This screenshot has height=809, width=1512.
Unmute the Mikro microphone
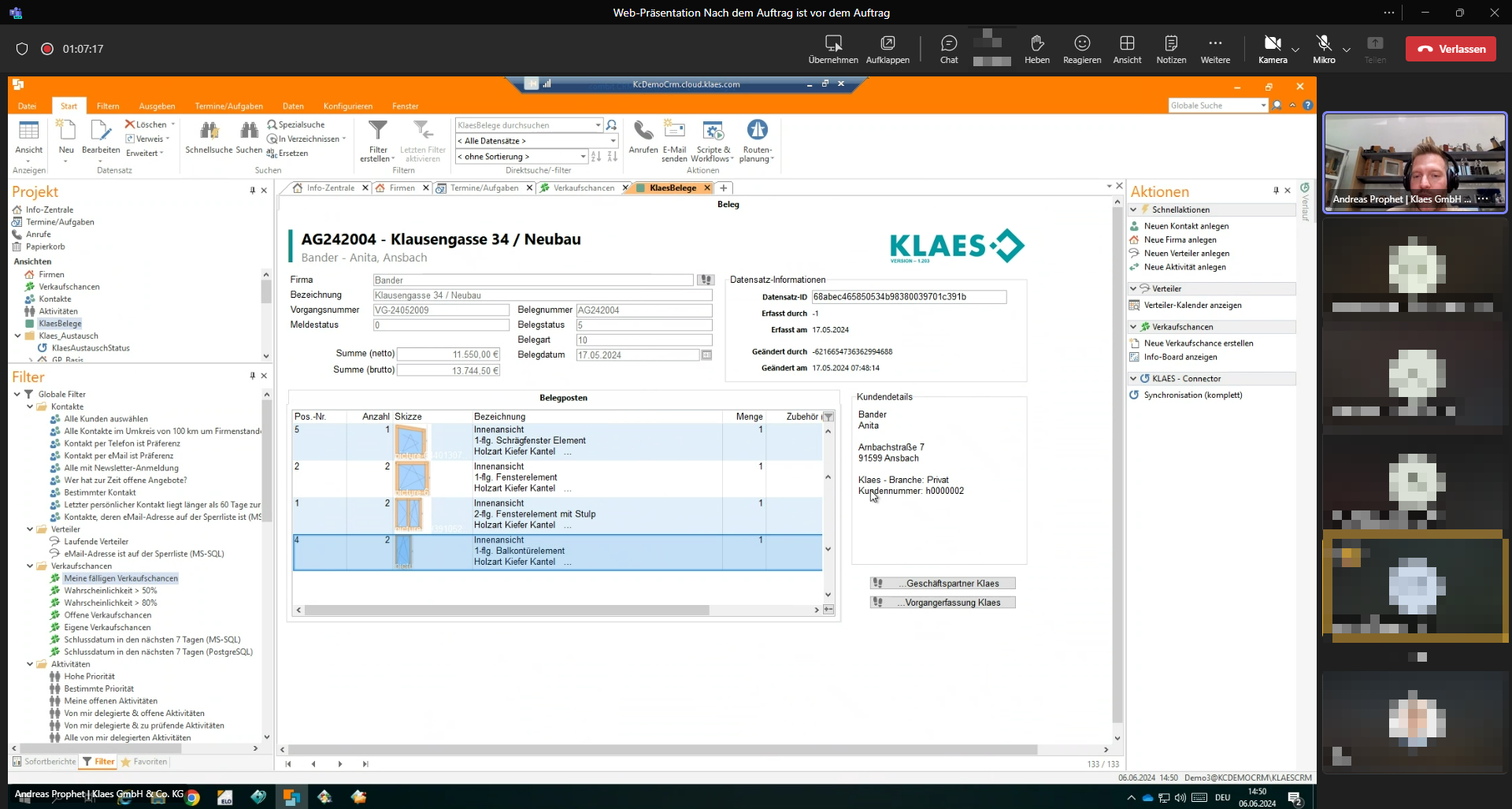point(1324,49)
